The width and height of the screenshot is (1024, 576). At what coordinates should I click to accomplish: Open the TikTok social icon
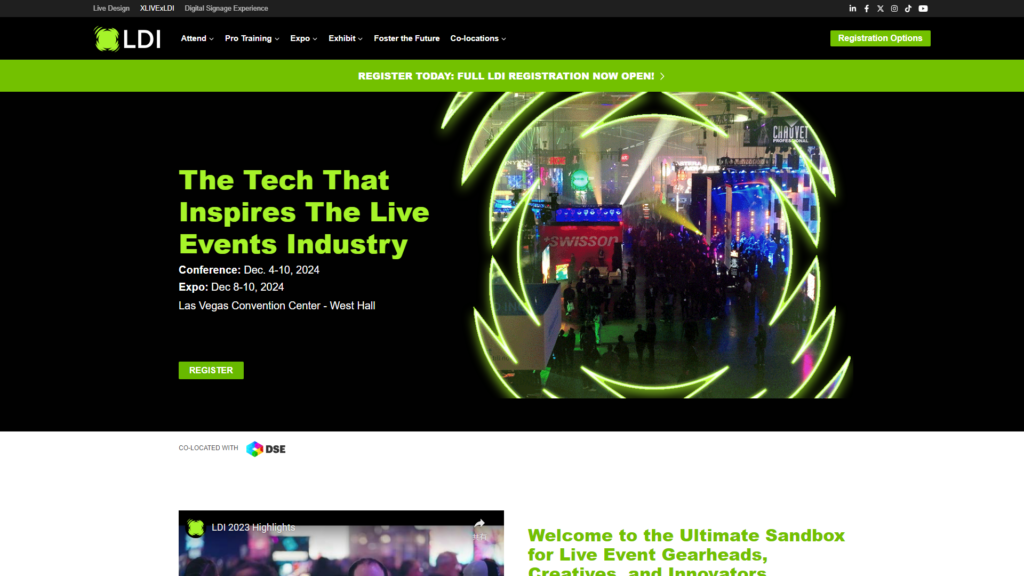(x=908, y=8)
